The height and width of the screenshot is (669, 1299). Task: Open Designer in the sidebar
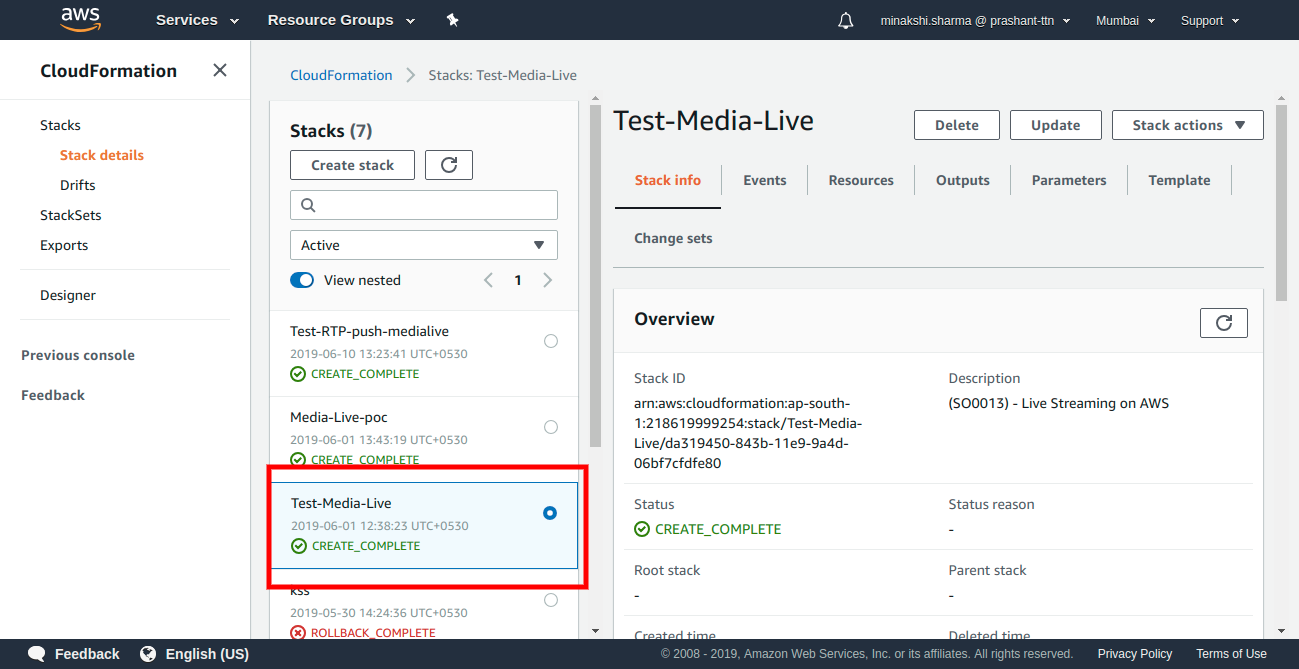[68, 295]
